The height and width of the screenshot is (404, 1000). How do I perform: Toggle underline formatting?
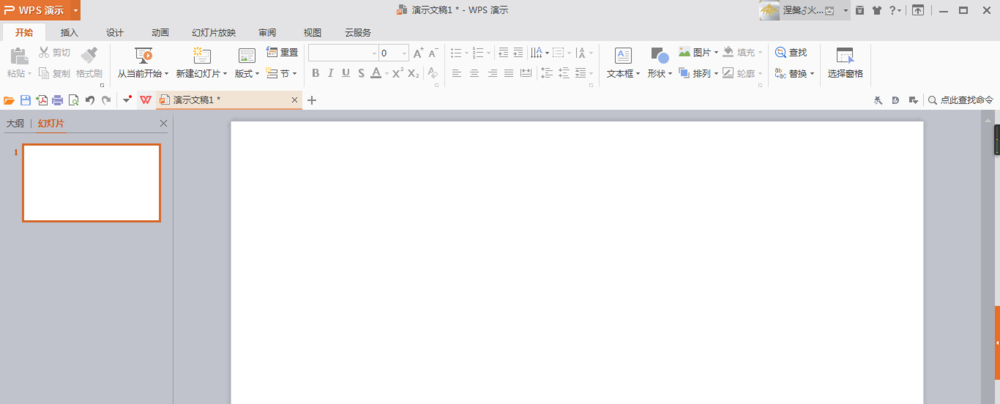pyautogui.click(x=346, y=73)
